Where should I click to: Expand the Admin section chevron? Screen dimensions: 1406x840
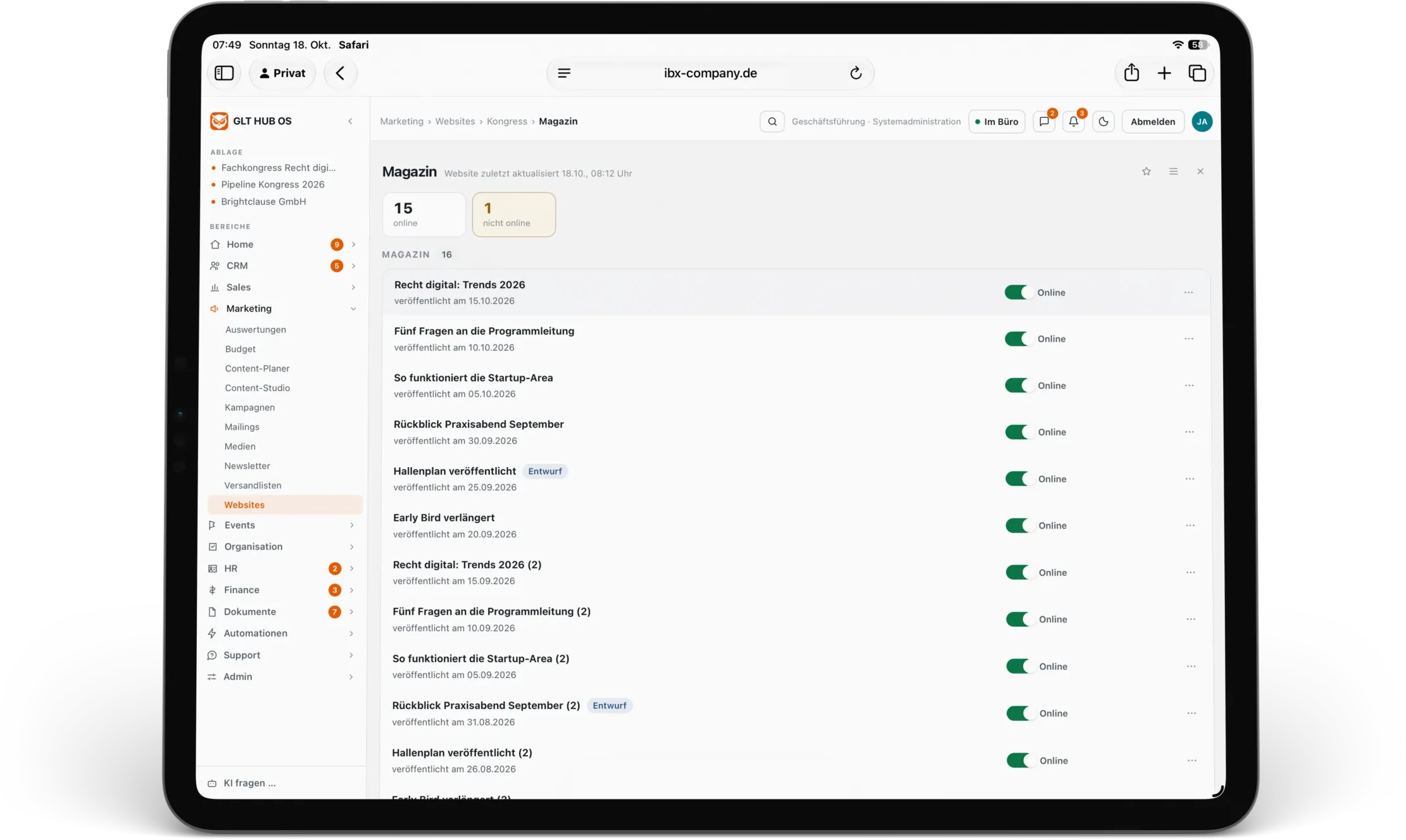(x=351, y=677)
